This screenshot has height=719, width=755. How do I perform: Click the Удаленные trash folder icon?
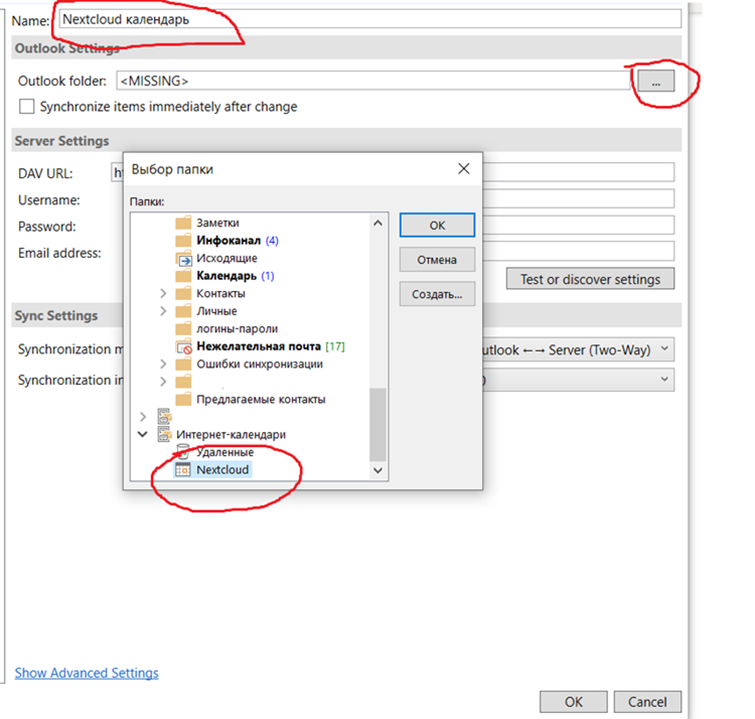pyautogui.click(x=183, y=452)
